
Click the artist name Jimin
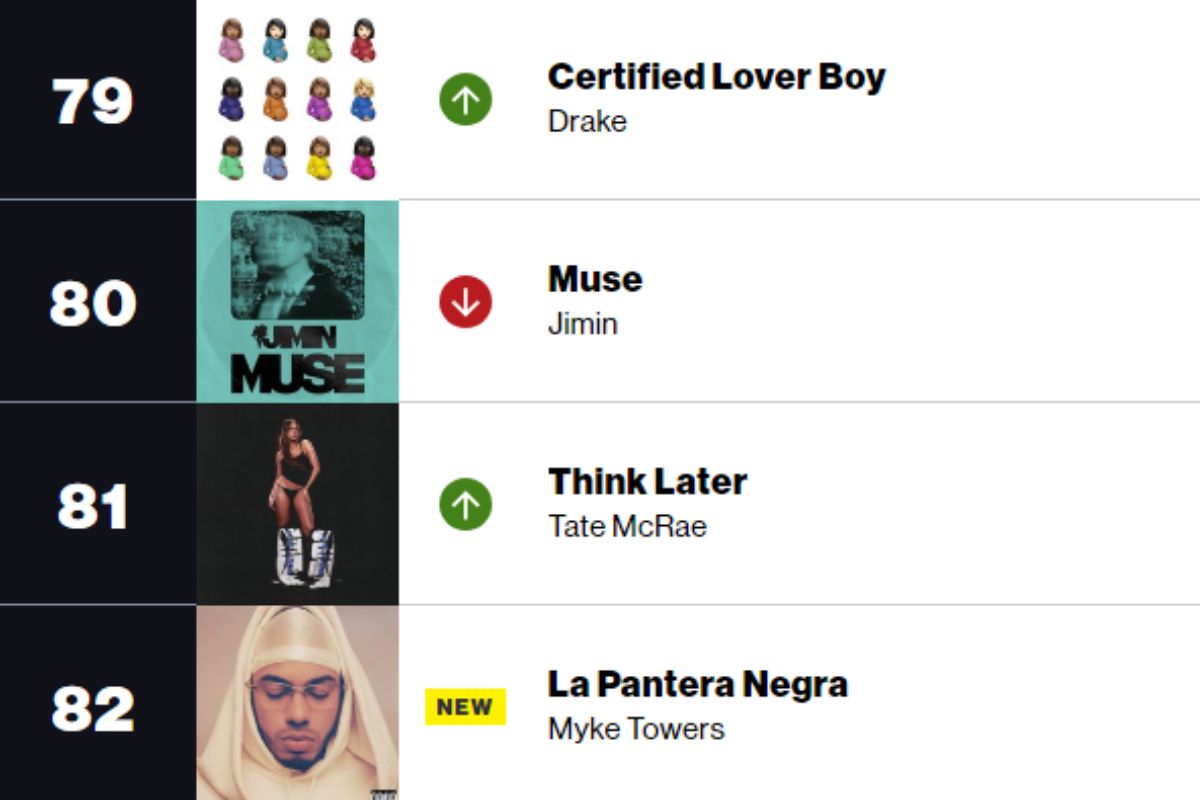click(x=582, y=324)
